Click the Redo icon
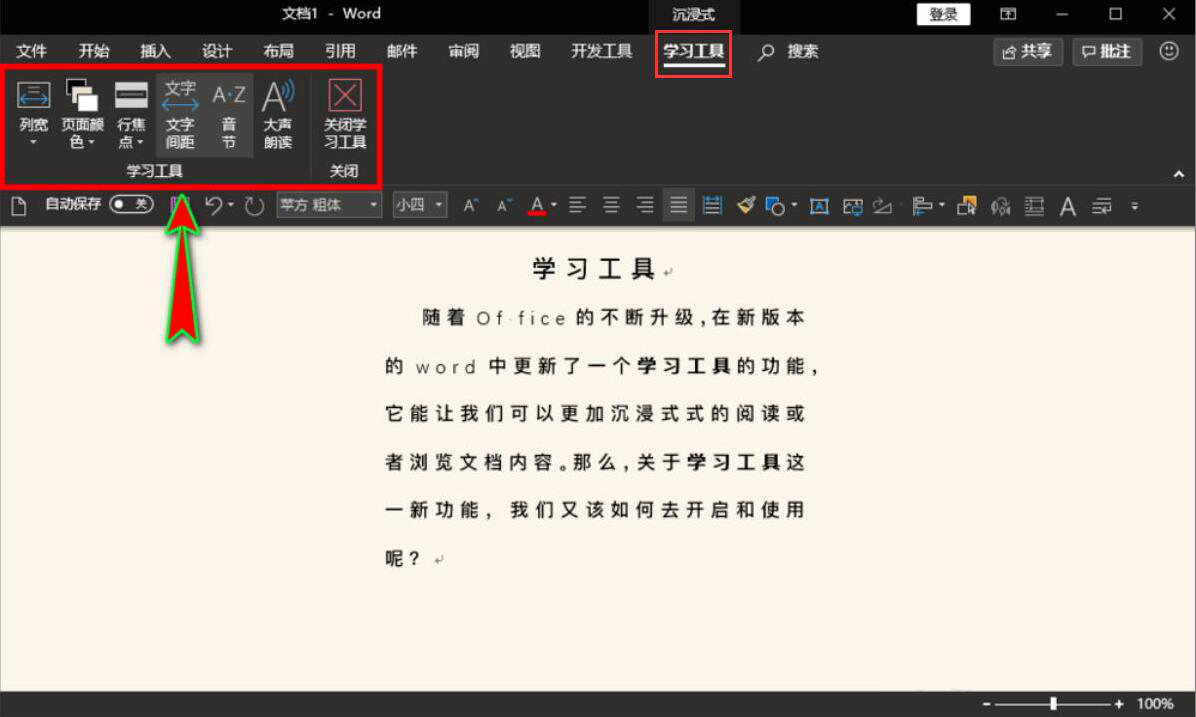Image resolution: width=1196 pixels, height=717 pixels. coord(254,205)
